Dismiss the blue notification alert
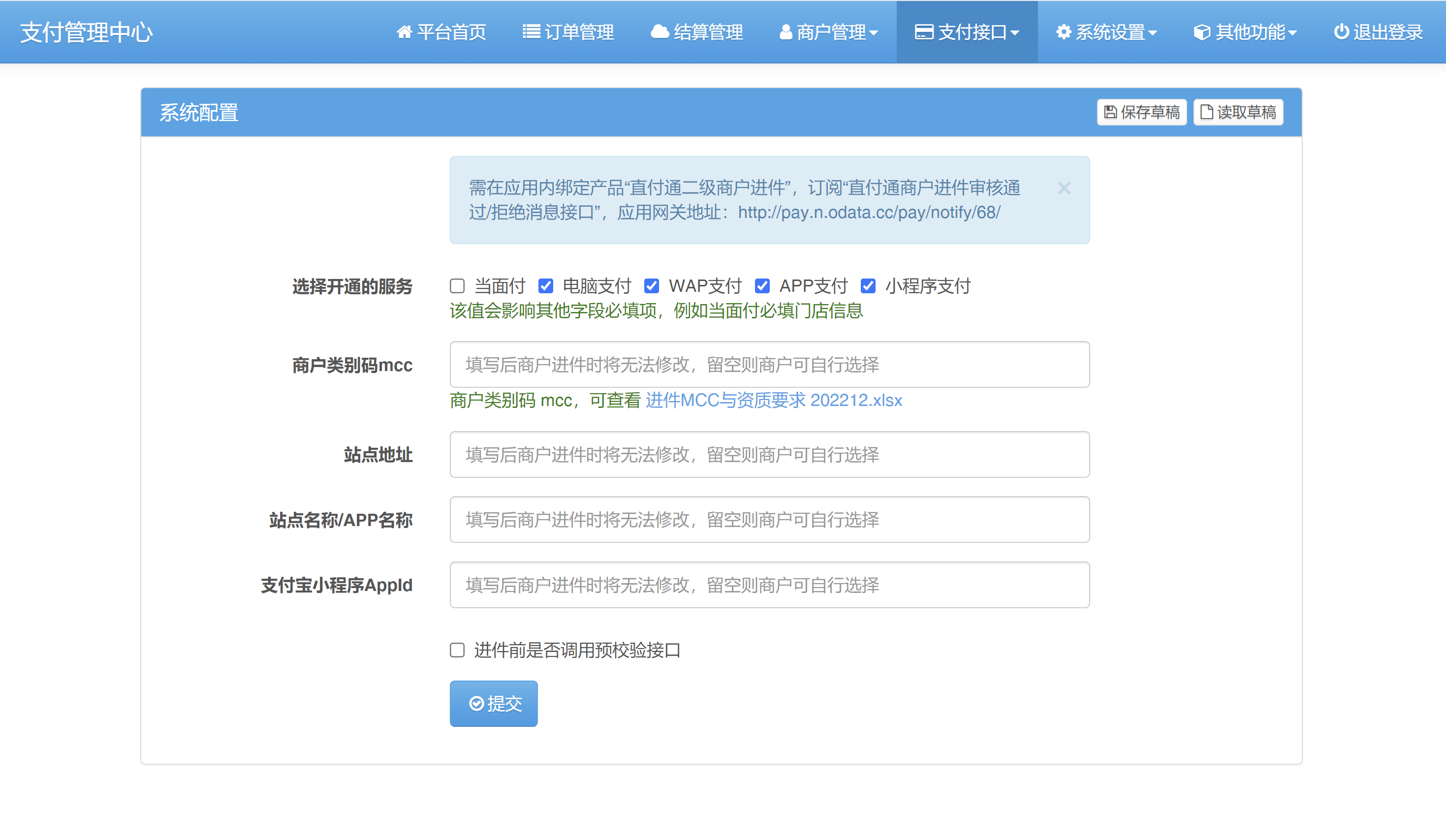 (x=1065, y=188)
